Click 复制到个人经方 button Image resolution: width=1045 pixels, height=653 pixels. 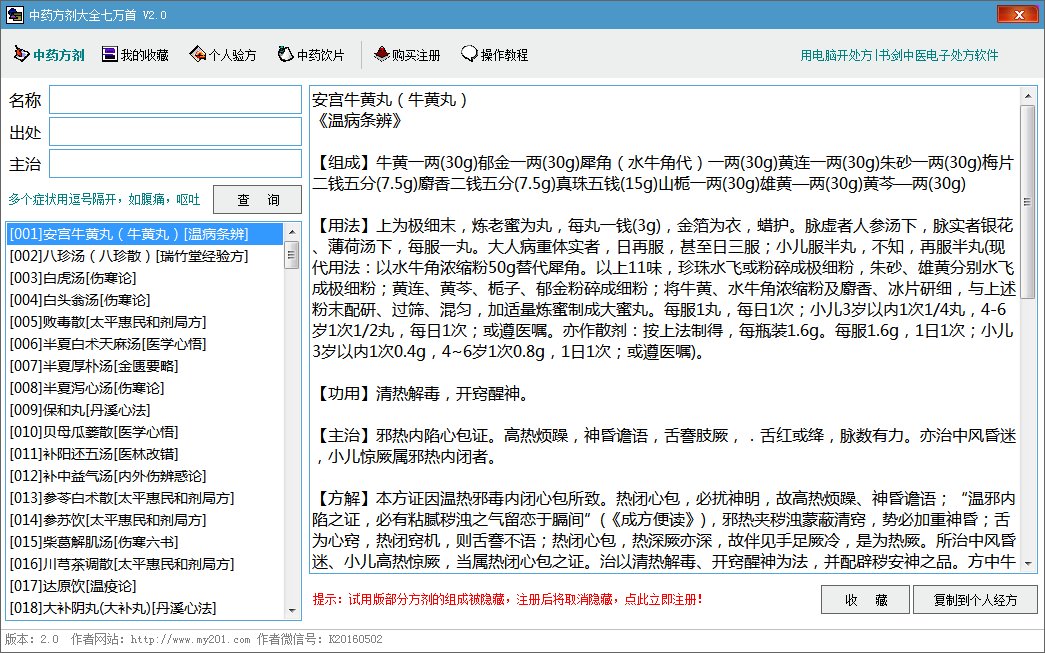pyautogui.click(x=975, y=600)
